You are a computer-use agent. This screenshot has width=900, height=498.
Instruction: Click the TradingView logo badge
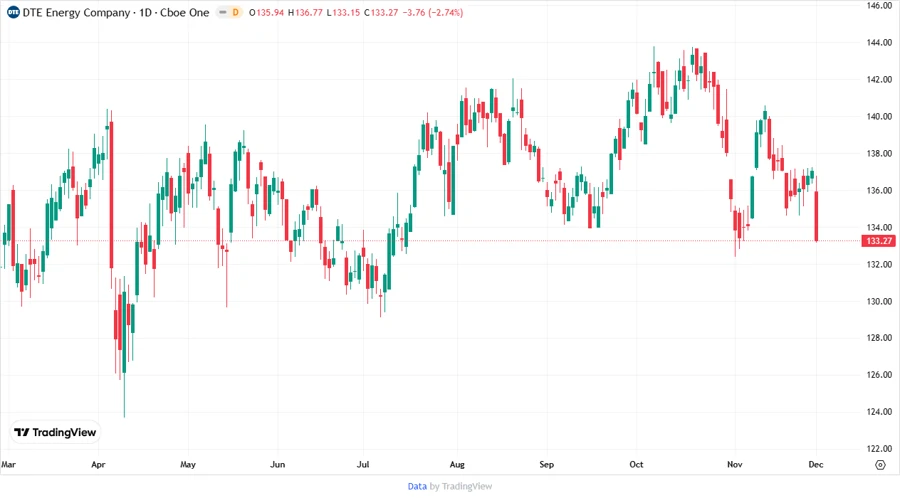point(55,432)
